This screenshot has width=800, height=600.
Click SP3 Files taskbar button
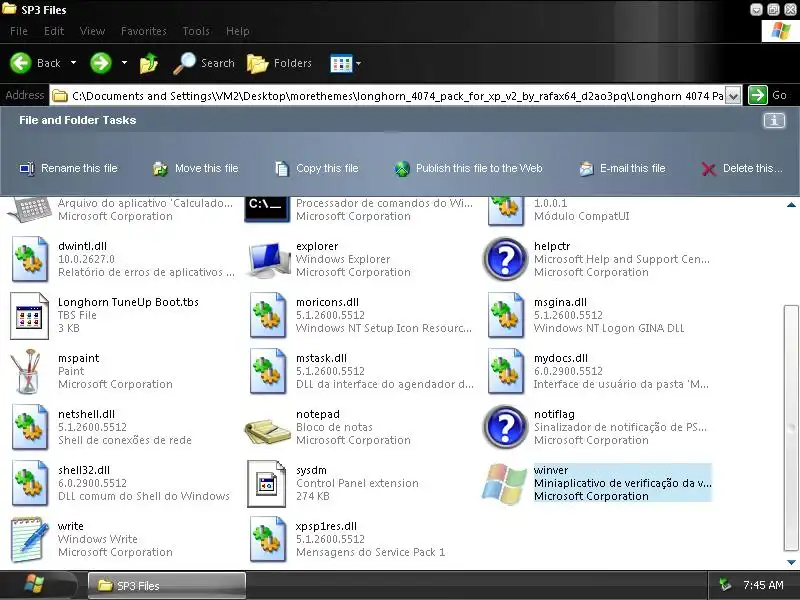[x=167, y=586]
